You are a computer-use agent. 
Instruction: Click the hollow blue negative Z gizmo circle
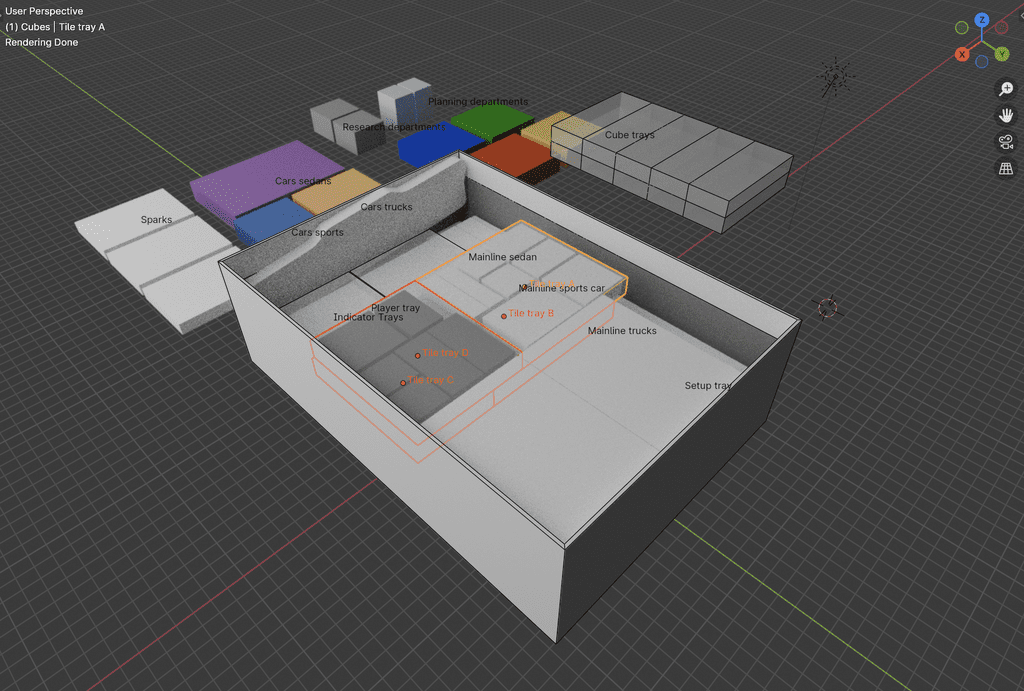(982, 61)
